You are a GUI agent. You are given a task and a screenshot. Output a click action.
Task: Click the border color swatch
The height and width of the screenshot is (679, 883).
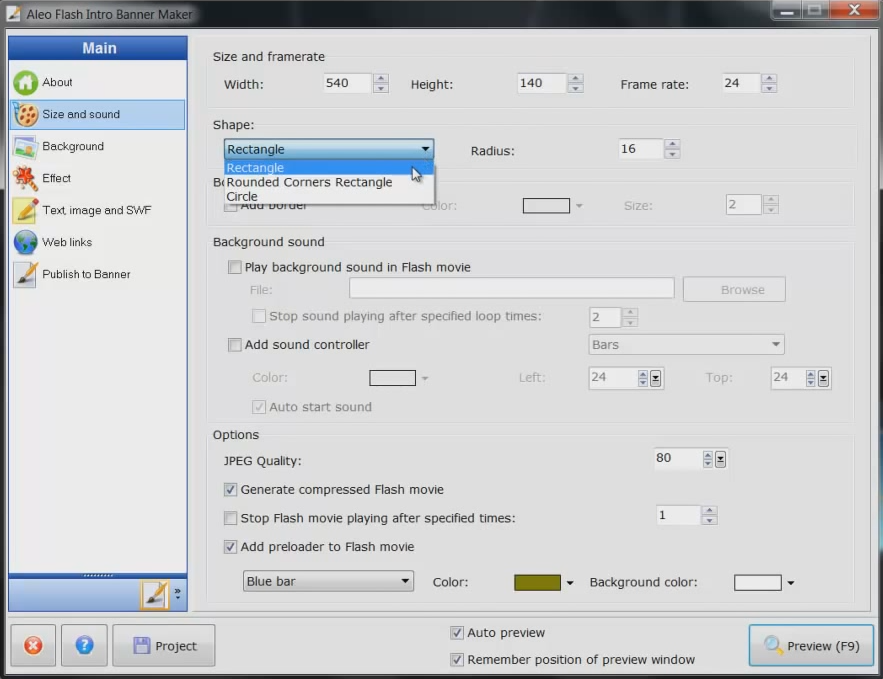coord(546,206)
